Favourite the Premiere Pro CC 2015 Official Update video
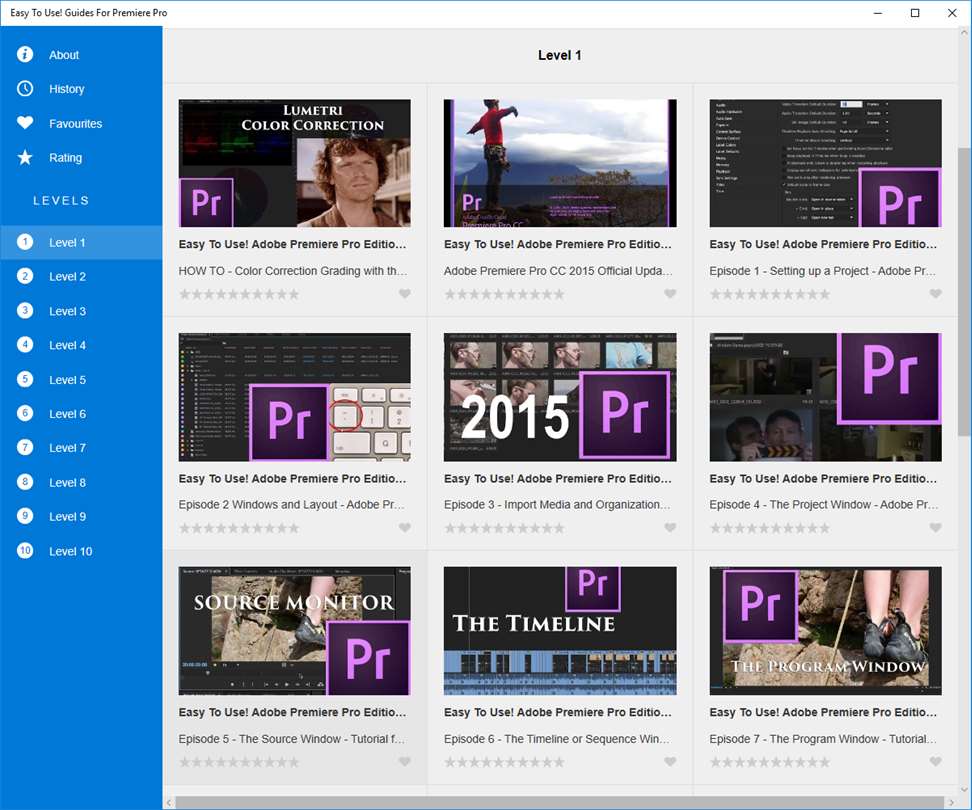972x810 pixels. pyautogui.click(x=670, y=294)
